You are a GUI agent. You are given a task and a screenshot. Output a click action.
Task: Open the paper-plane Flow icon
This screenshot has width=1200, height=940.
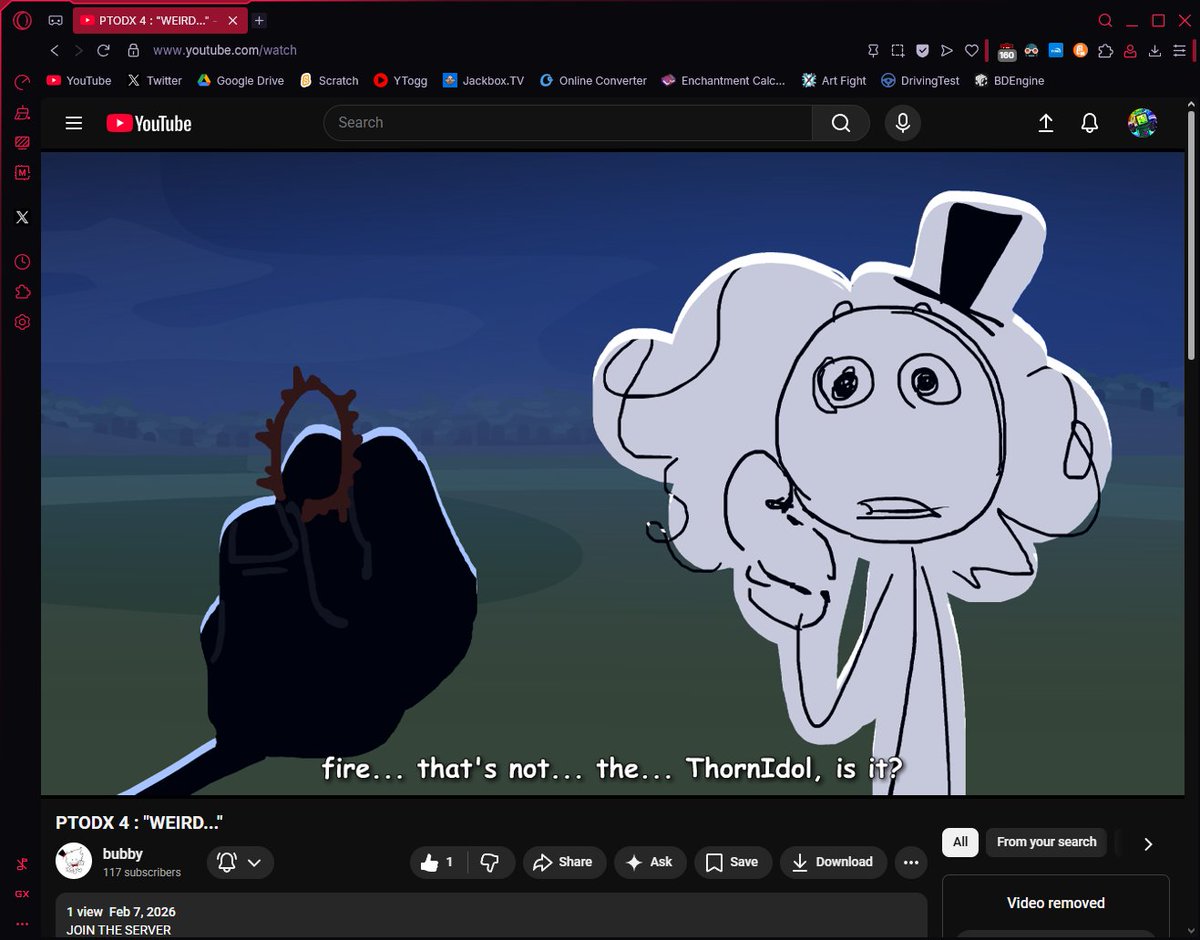tap(947, 50)
